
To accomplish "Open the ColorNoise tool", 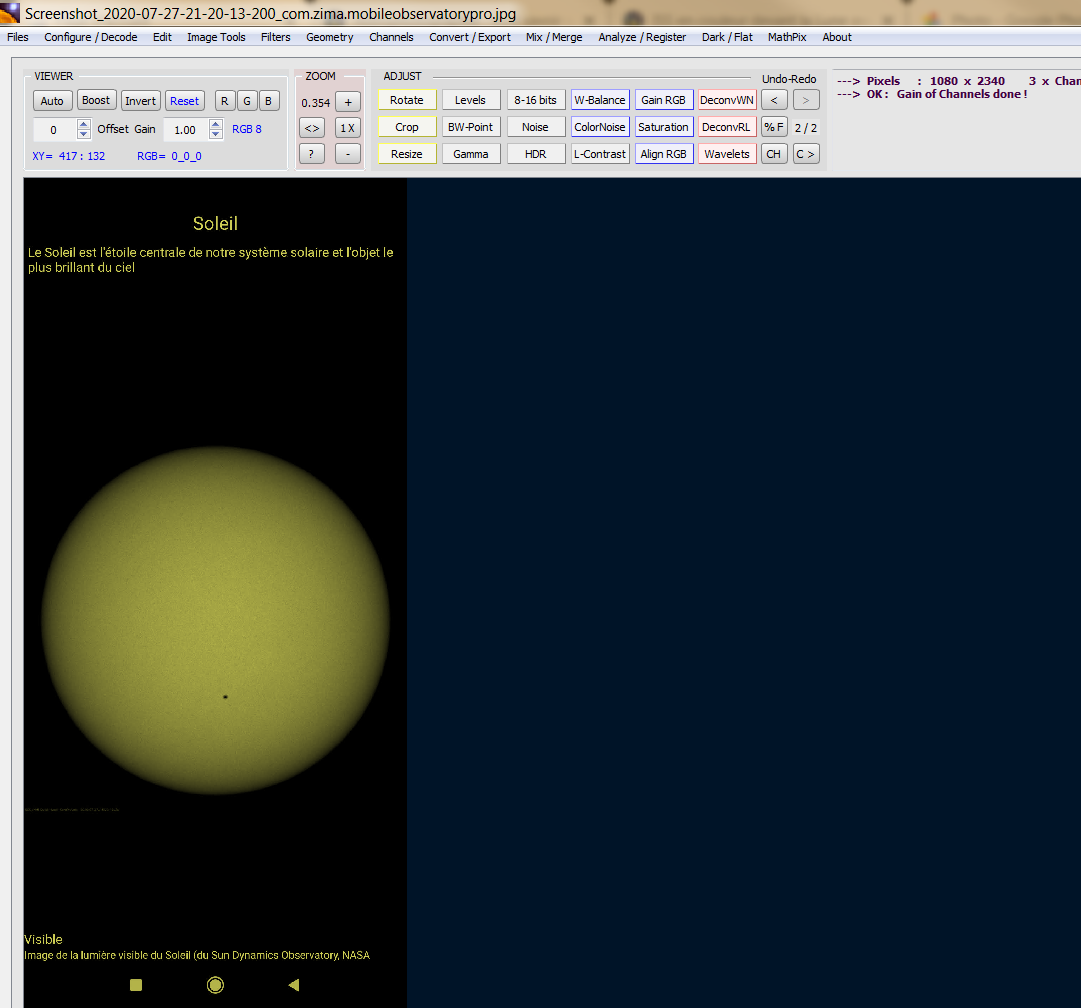I will (x=600, y=127).
